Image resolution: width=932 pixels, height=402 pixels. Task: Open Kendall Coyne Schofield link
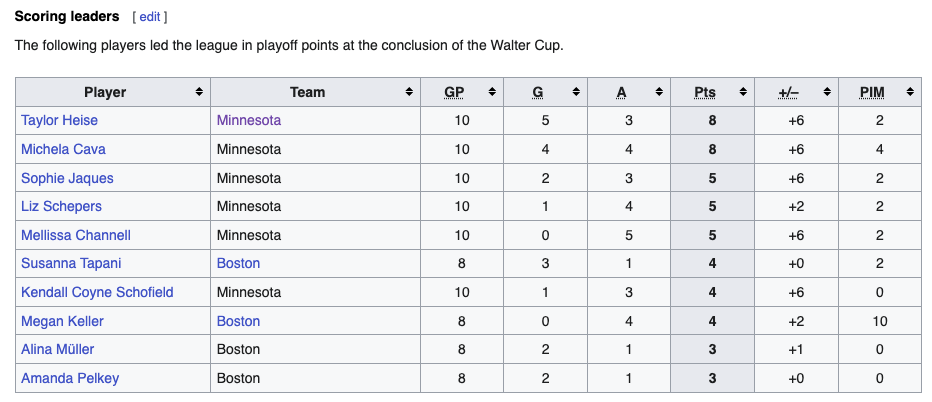(x=97, y=292)
